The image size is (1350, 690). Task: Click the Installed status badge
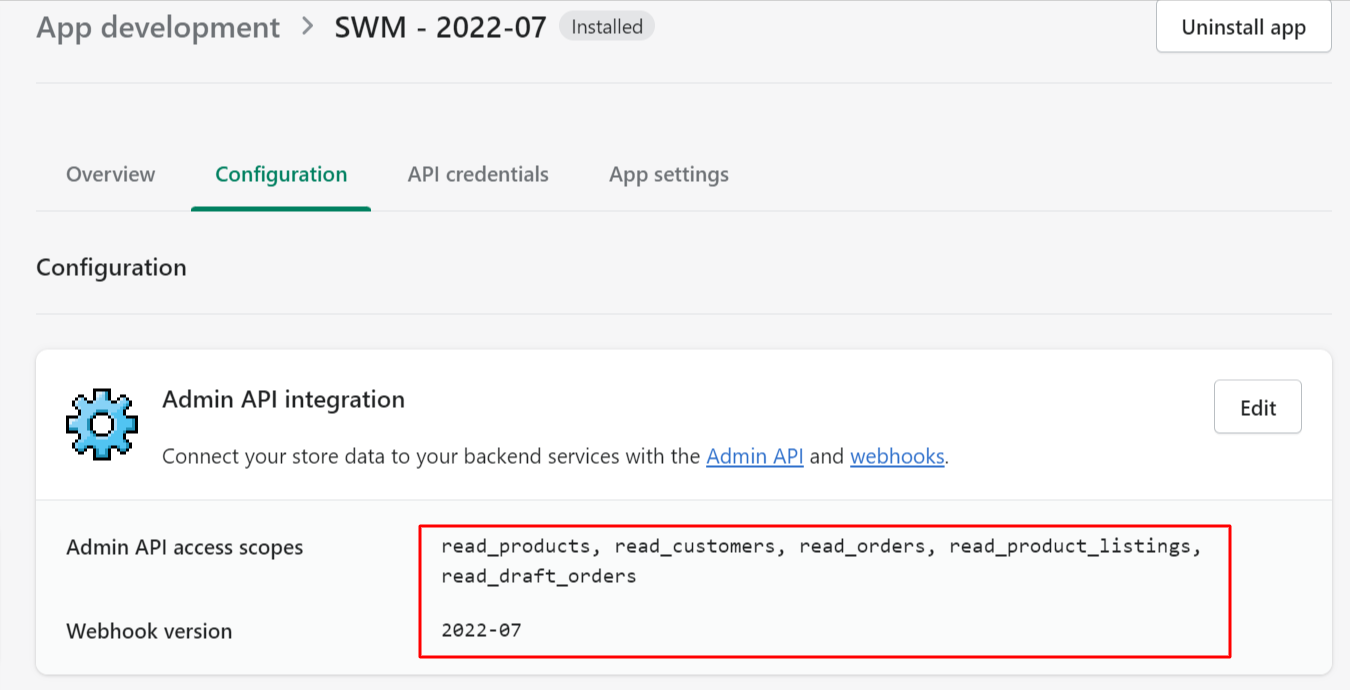(x=607, y=27)
